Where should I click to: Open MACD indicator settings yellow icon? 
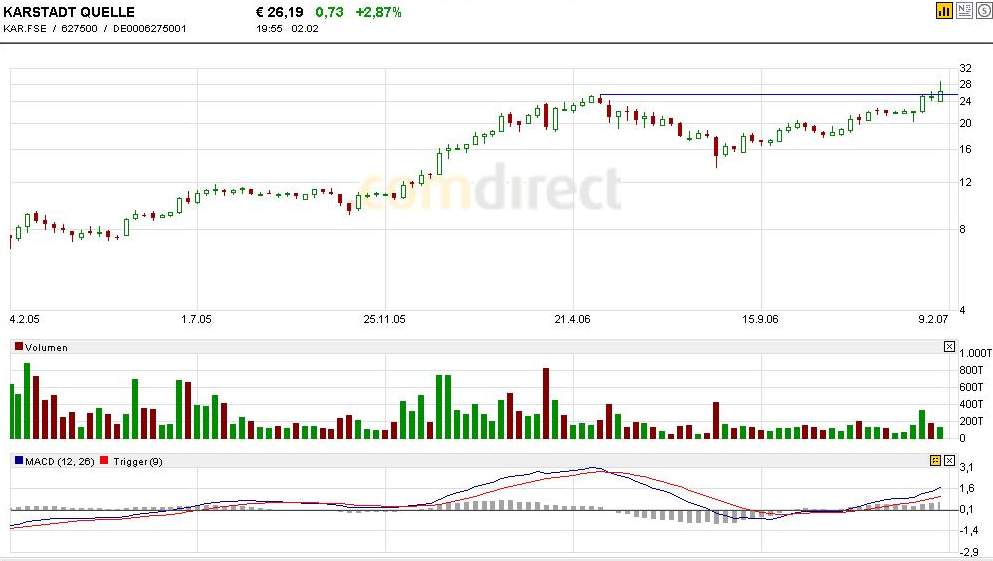pyautogui.click(x=935, y=460)
